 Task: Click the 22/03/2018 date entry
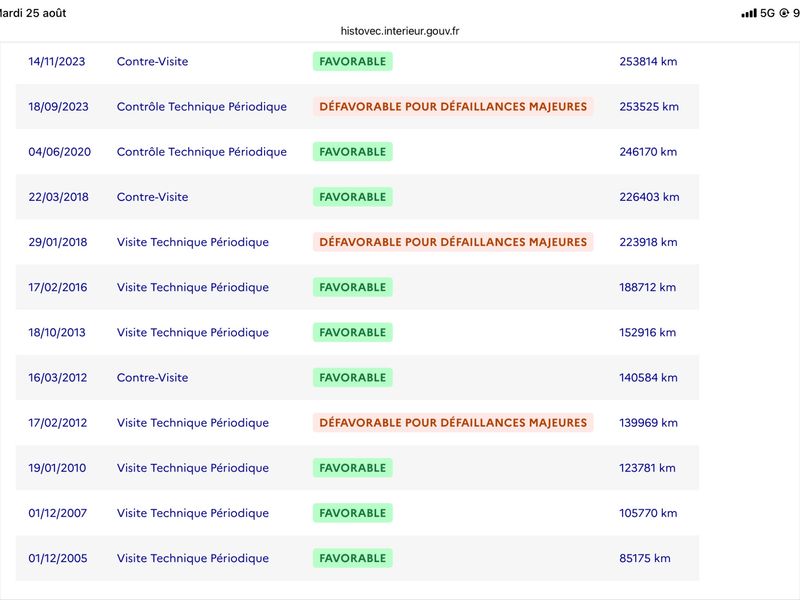[58, 197]
